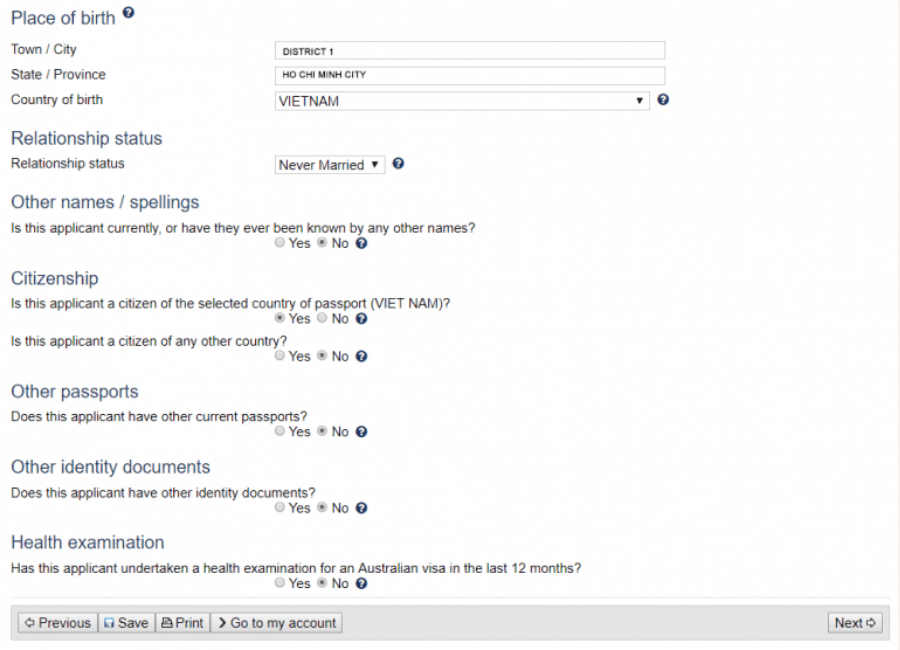Open help for other identity documents question

(x=362, y=508)
